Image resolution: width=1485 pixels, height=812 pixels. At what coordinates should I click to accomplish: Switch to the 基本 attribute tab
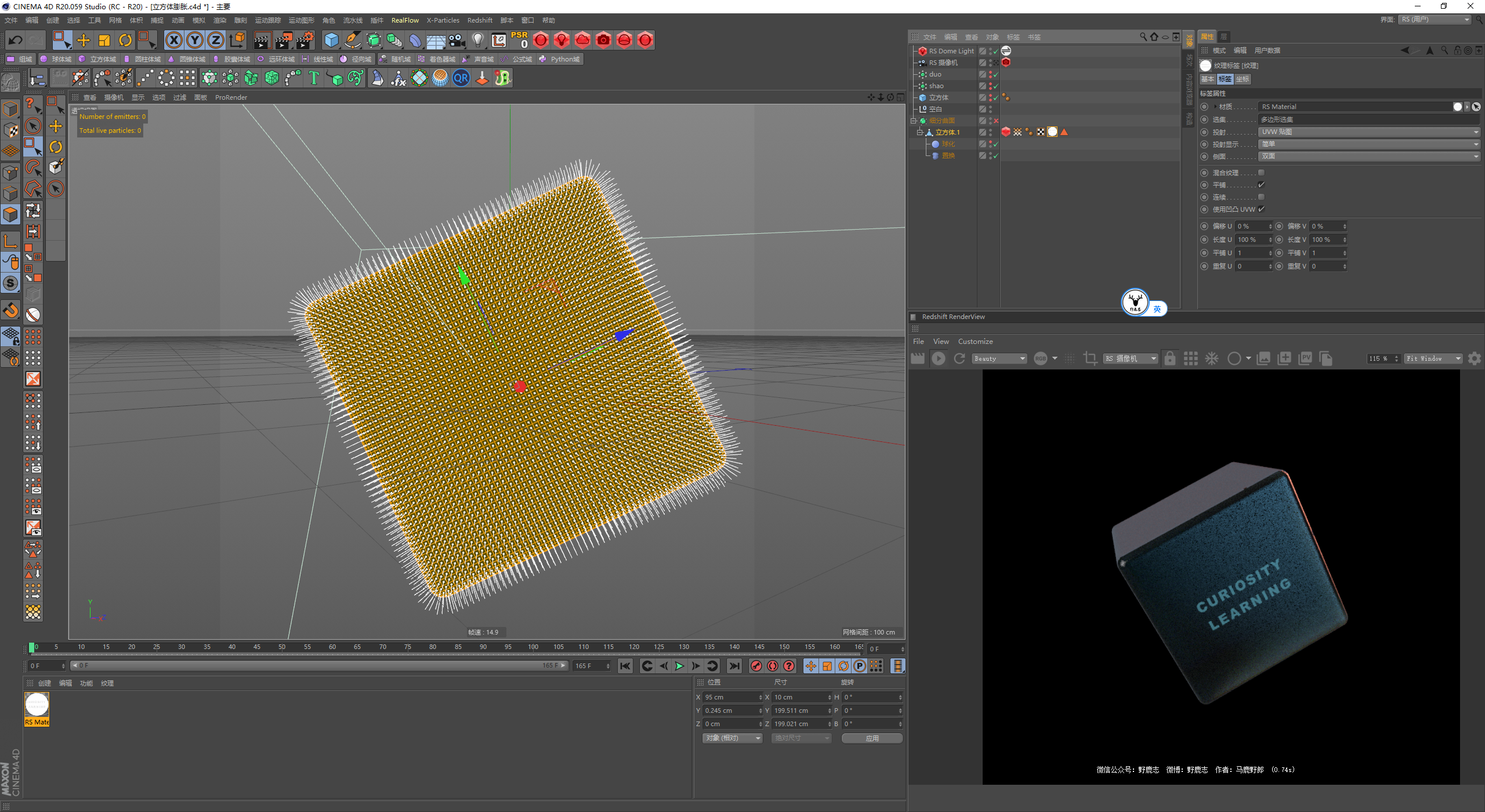click(x=1208, y=79)
